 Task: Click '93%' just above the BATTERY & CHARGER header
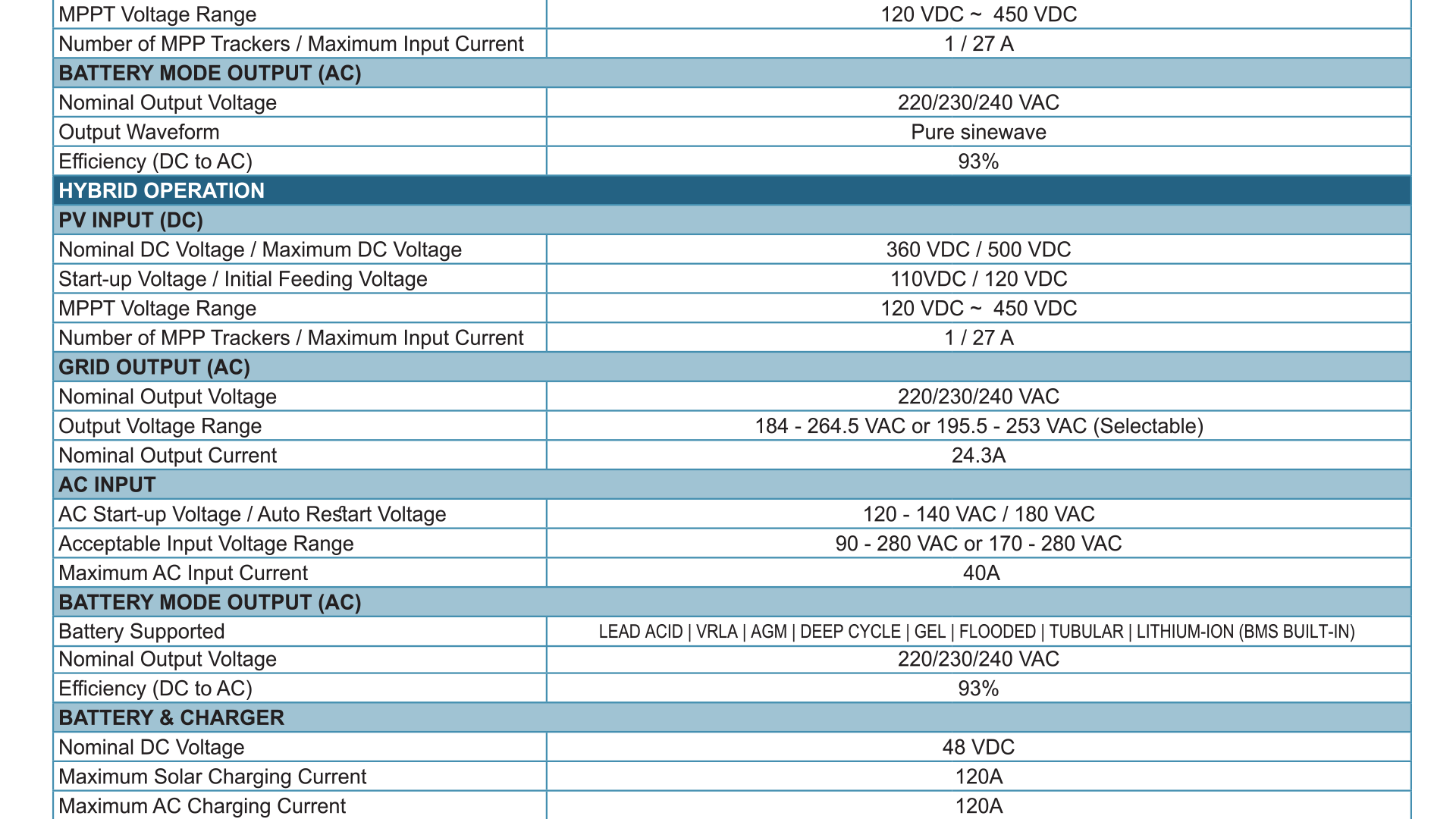pyautogui.click(x=978, y=689)
